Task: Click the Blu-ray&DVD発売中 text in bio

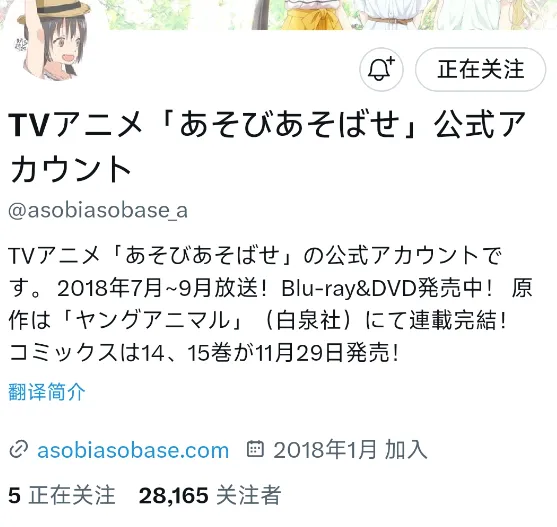Action: [x=383, y=288]
